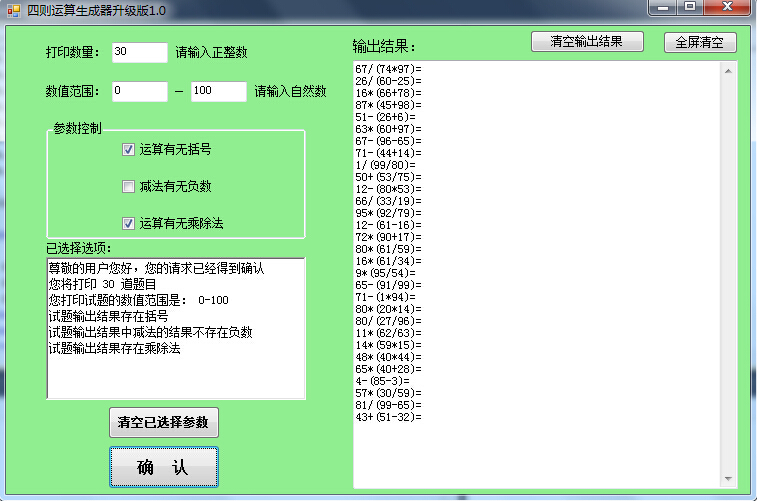Image resolution: width=757 pixels, height=501 pixels.
Task: Click the output line 71-(1*94)=
Action: coord(385,297)
